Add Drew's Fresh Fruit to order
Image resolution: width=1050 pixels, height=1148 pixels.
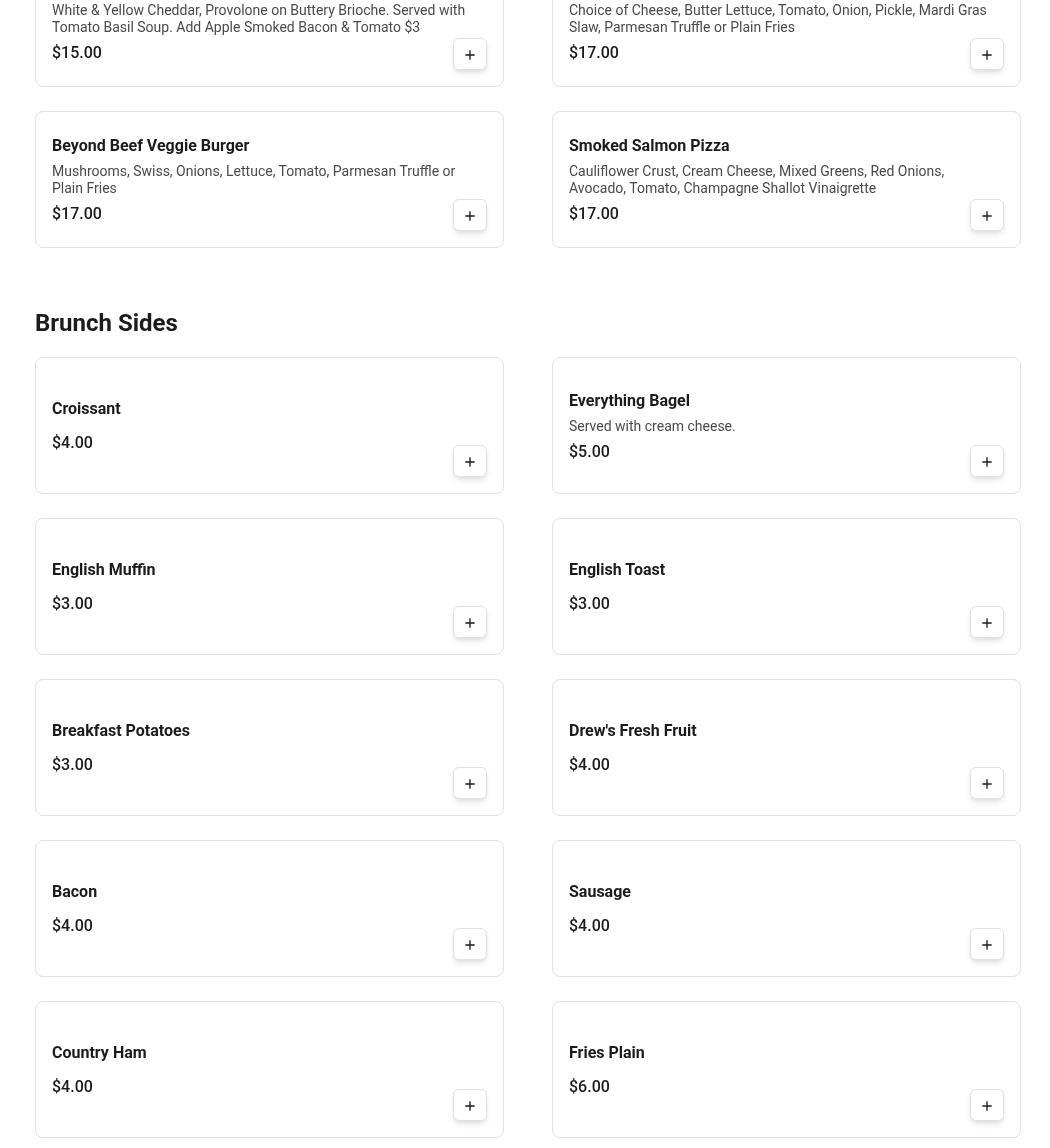coord(987,784)
